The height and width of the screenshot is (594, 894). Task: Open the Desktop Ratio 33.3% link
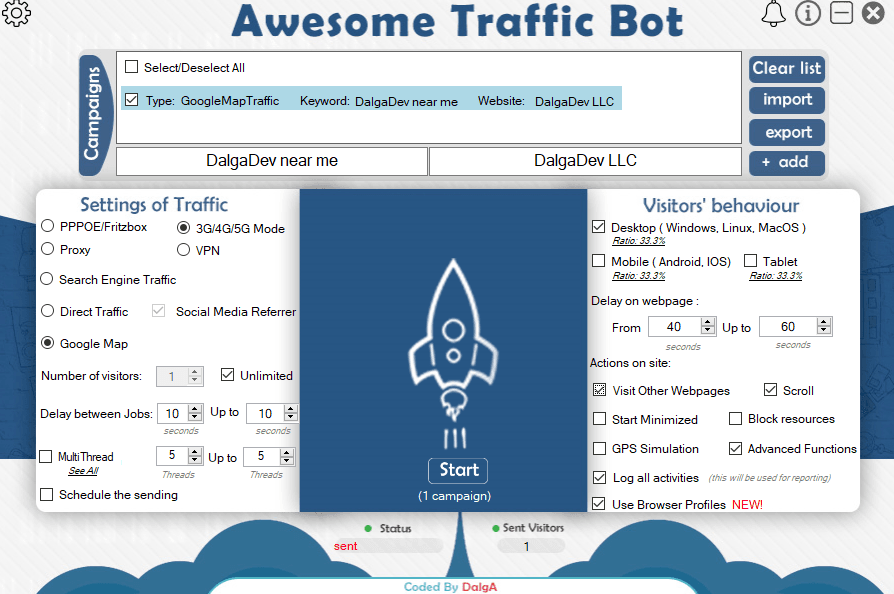tap(639, 241)
